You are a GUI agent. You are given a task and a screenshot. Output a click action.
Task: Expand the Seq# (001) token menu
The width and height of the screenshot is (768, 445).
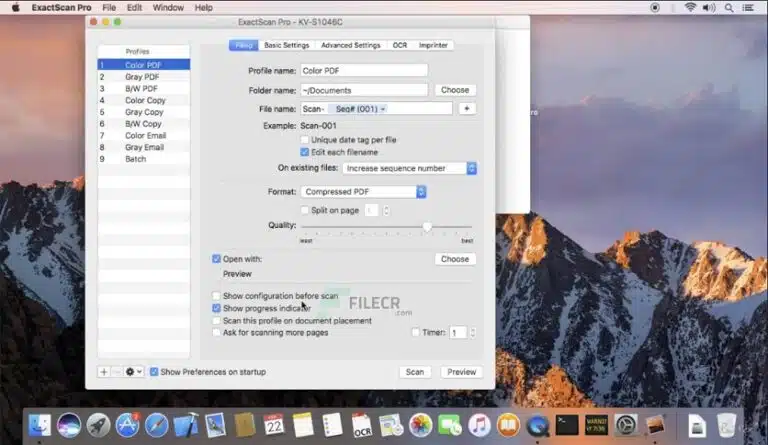click(383, 109)
